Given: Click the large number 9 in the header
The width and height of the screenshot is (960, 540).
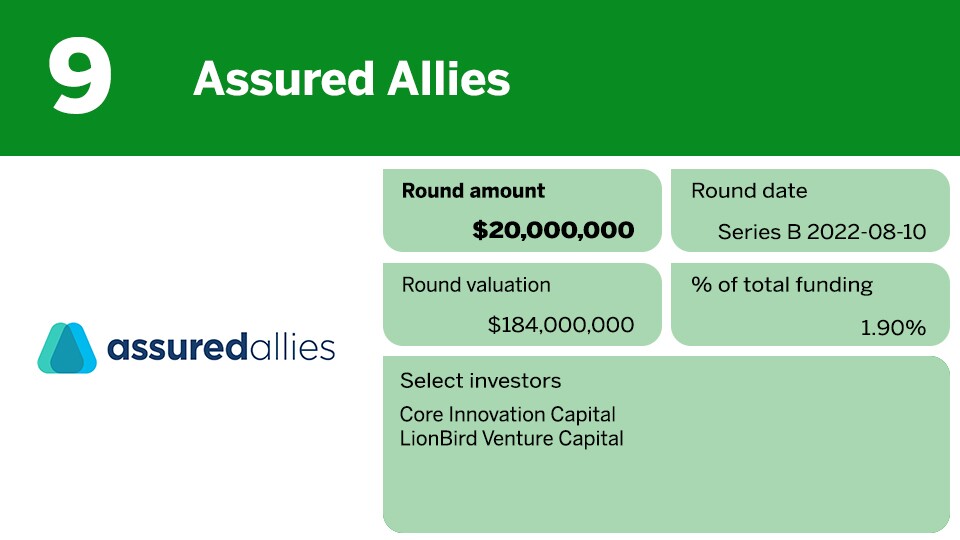Looking at the screenshot, I should click(81, 76).
